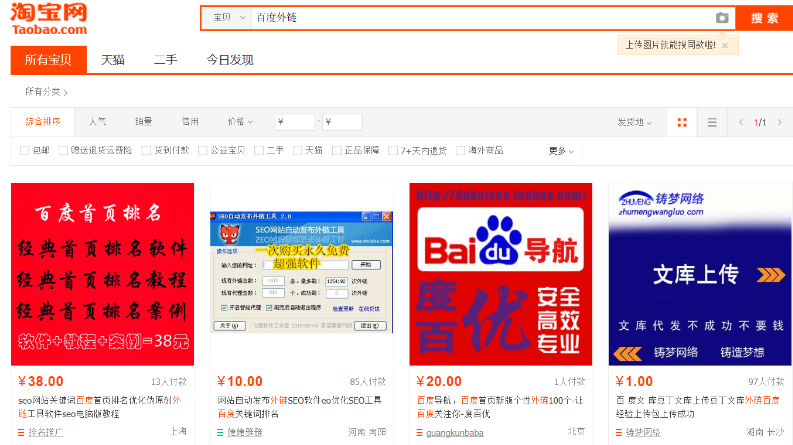
Task: Open the ¥10.00 SEO软件 product title
Action: tap(299, 407)
